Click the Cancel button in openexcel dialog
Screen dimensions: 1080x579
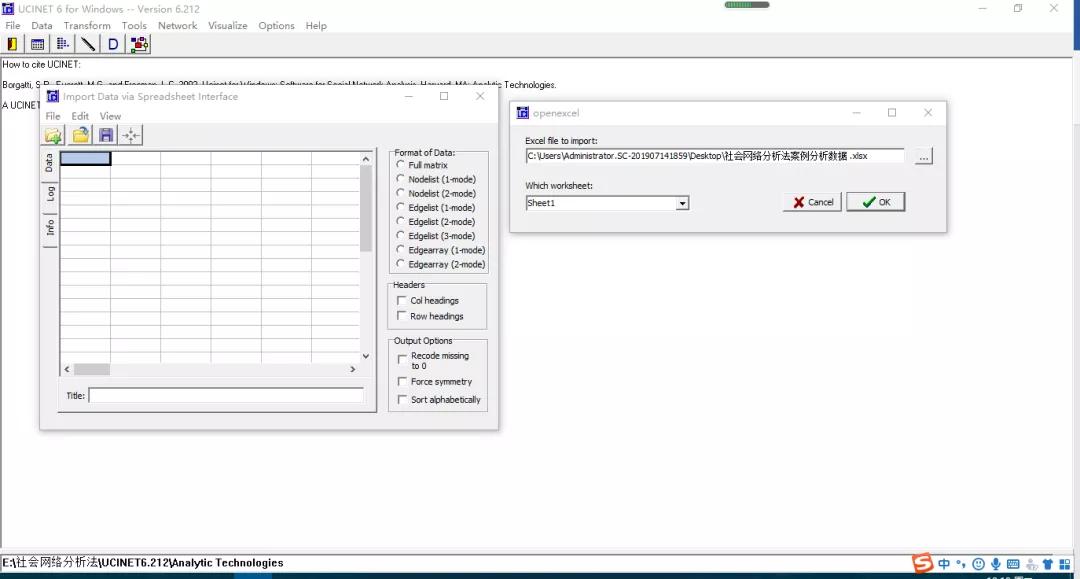pos(811,202)
